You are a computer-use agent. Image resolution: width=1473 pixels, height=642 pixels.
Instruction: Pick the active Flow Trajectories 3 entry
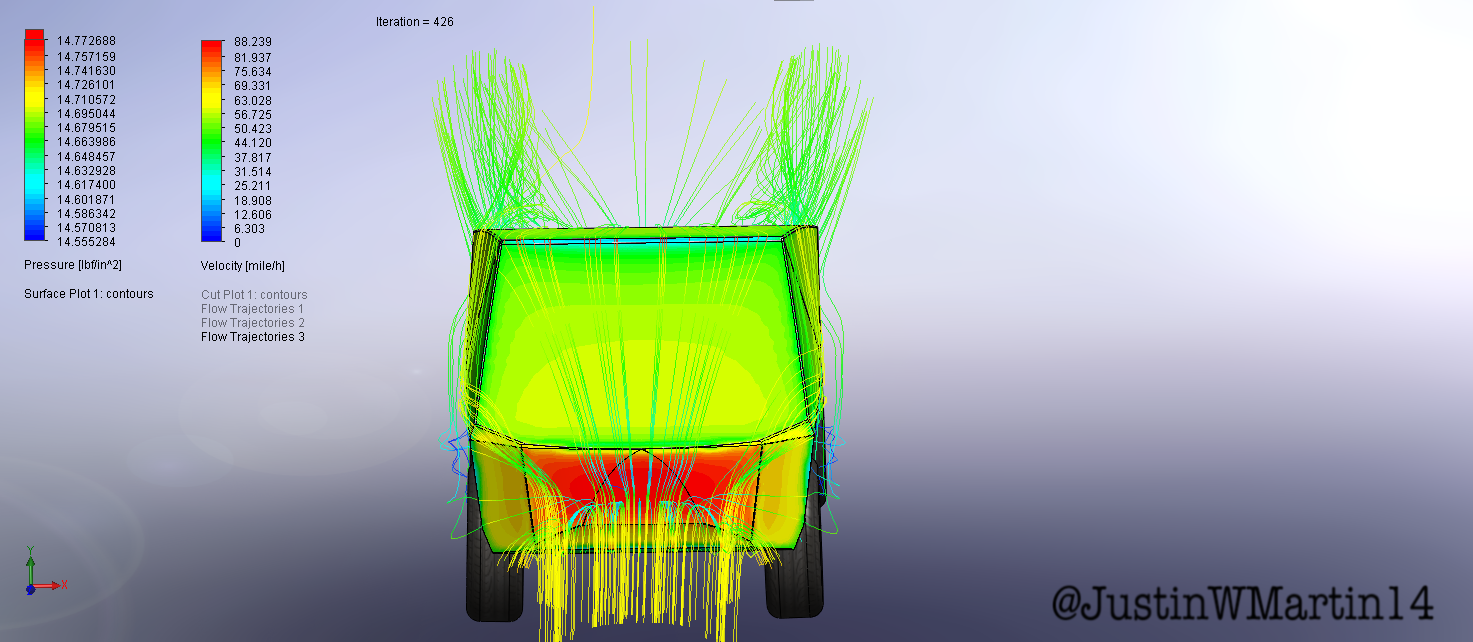(x=253, y=337)
